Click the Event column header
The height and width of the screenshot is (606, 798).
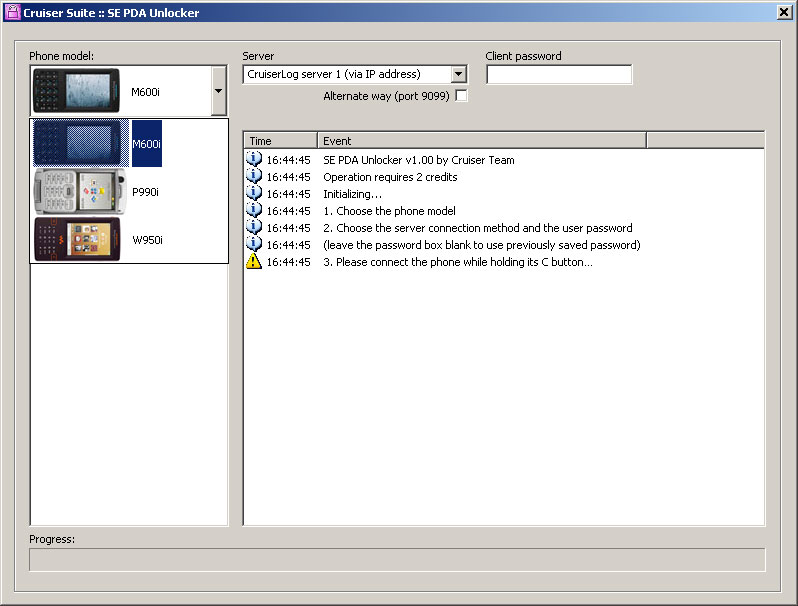click(481, 140)
